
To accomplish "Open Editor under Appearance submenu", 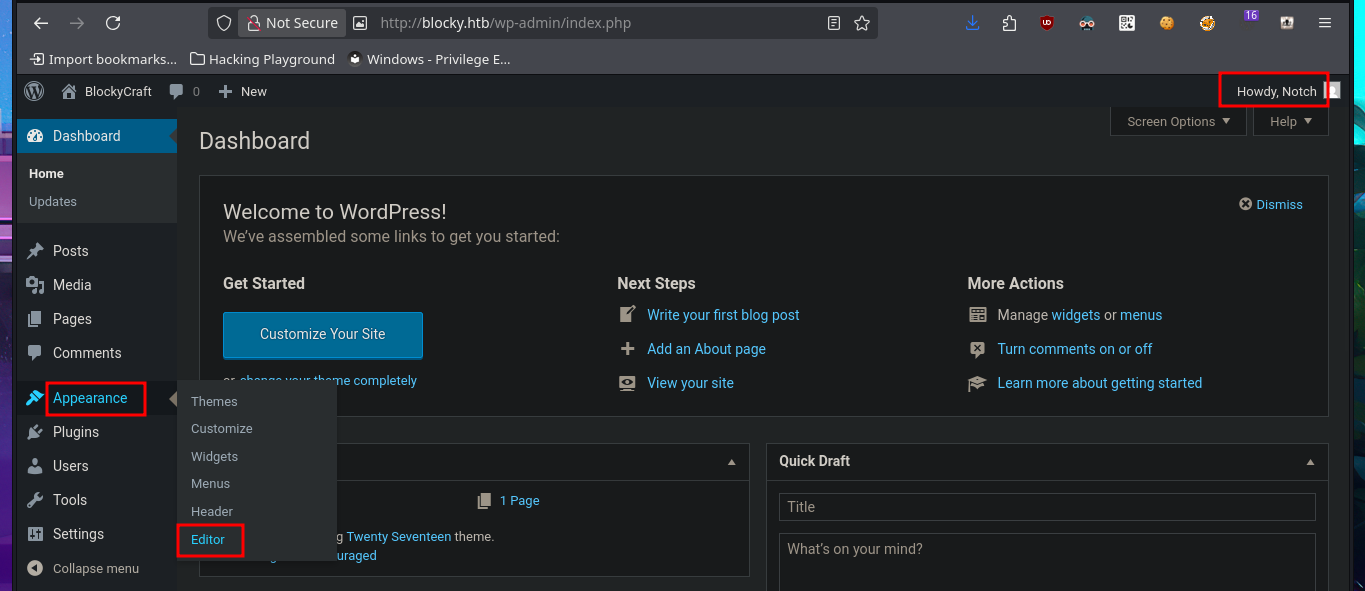I will pos(208,540).
